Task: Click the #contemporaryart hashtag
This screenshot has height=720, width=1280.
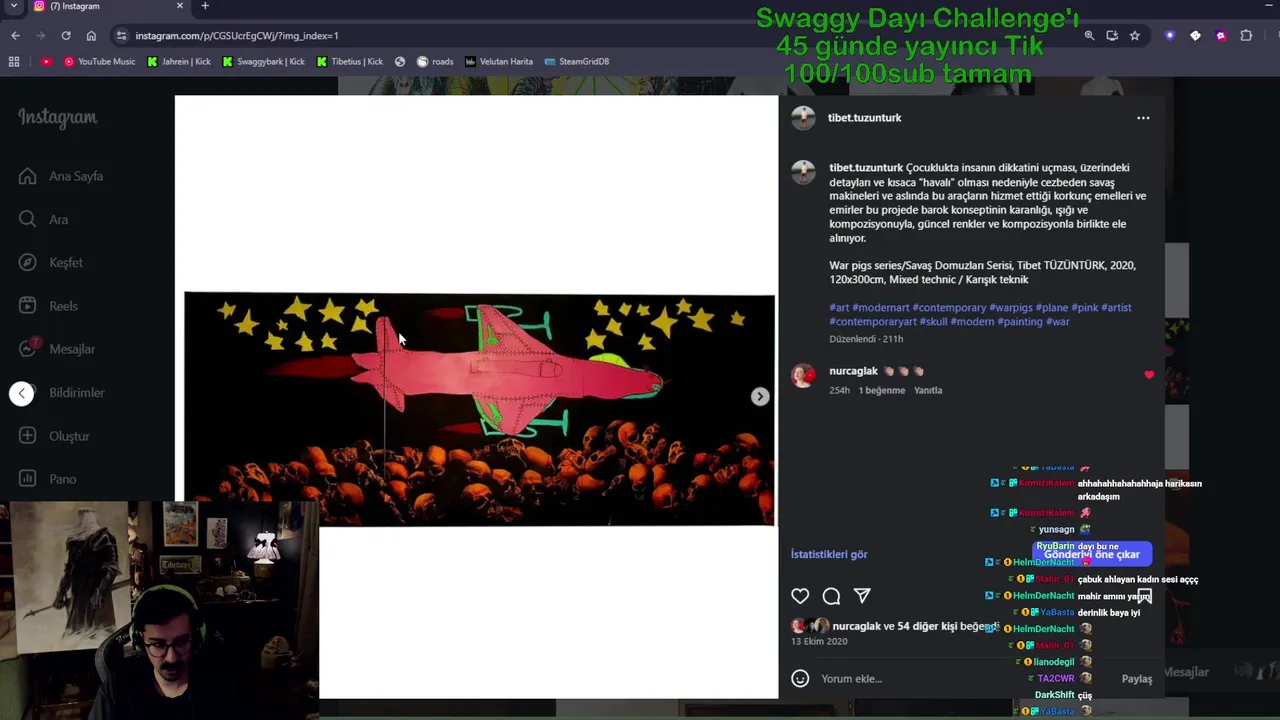Action: click(x=872, y=321)
